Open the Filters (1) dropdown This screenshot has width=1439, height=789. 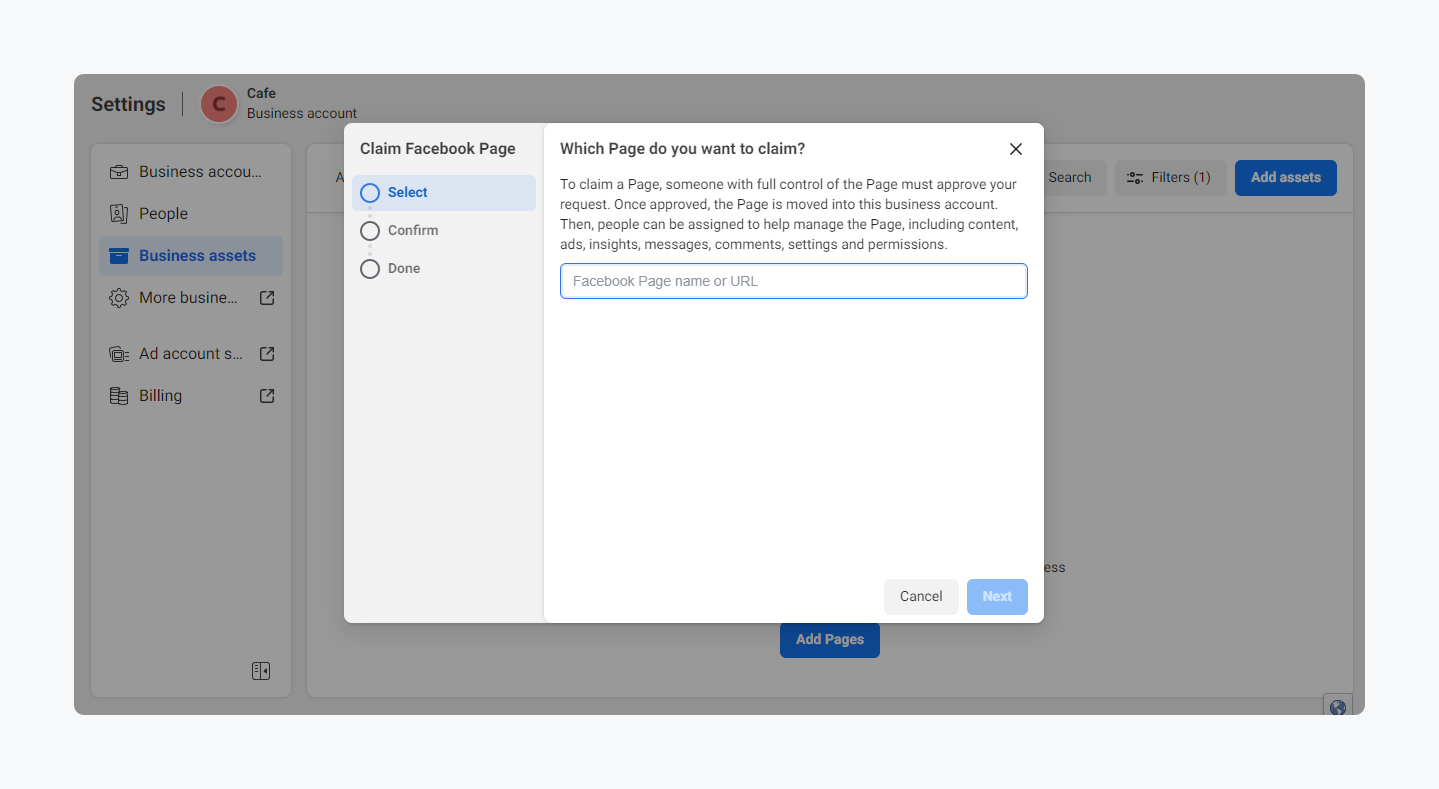coord(1169,178)
